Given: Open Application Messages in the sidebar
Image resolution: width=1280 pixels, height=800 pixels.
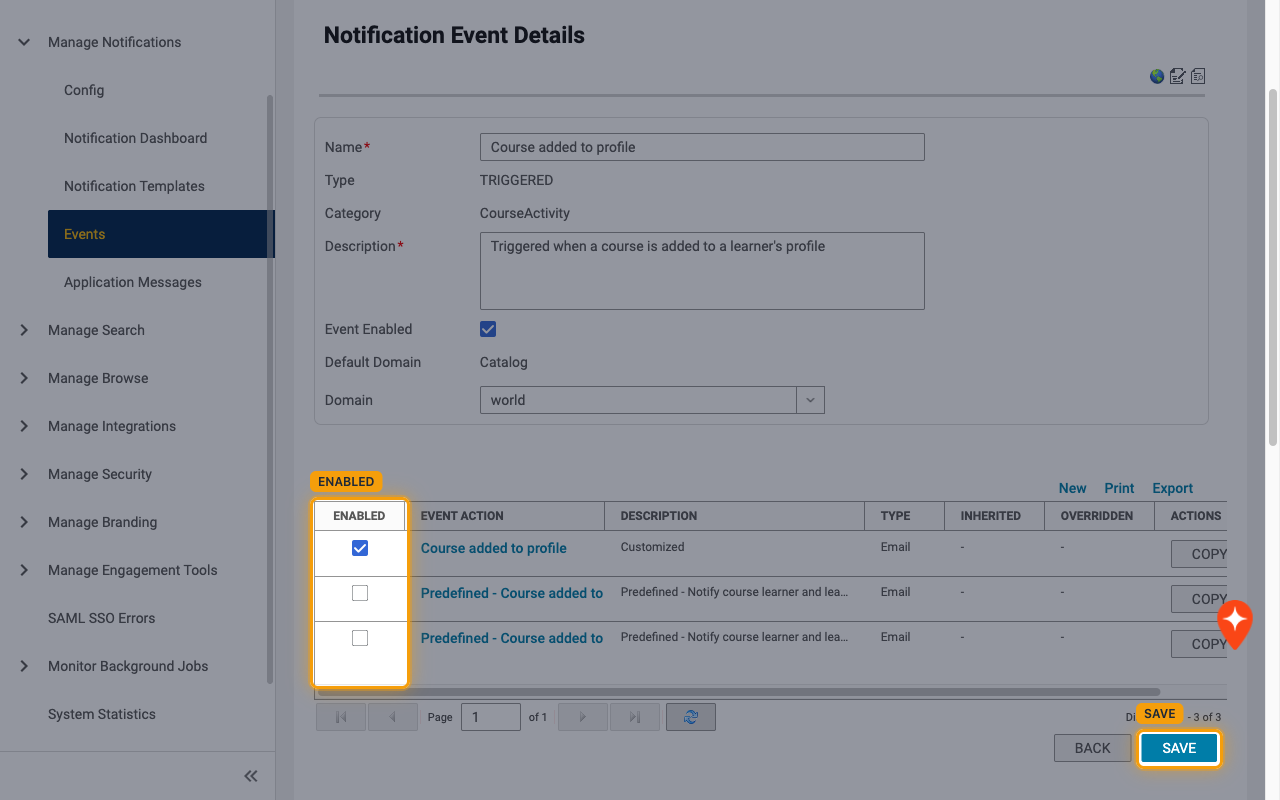Looking at the screenshot, I should [x=133, y=282].
